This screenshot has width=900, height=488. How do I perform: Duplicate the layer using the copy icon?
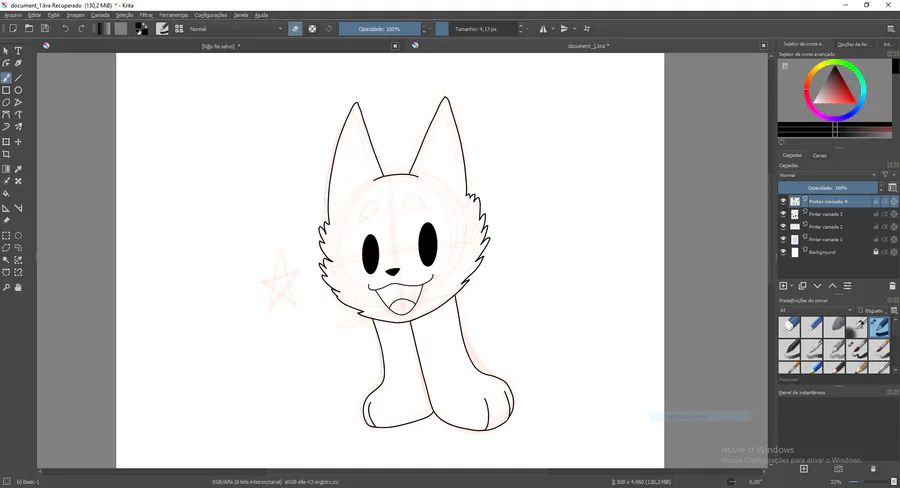click(x=802, y=286)
